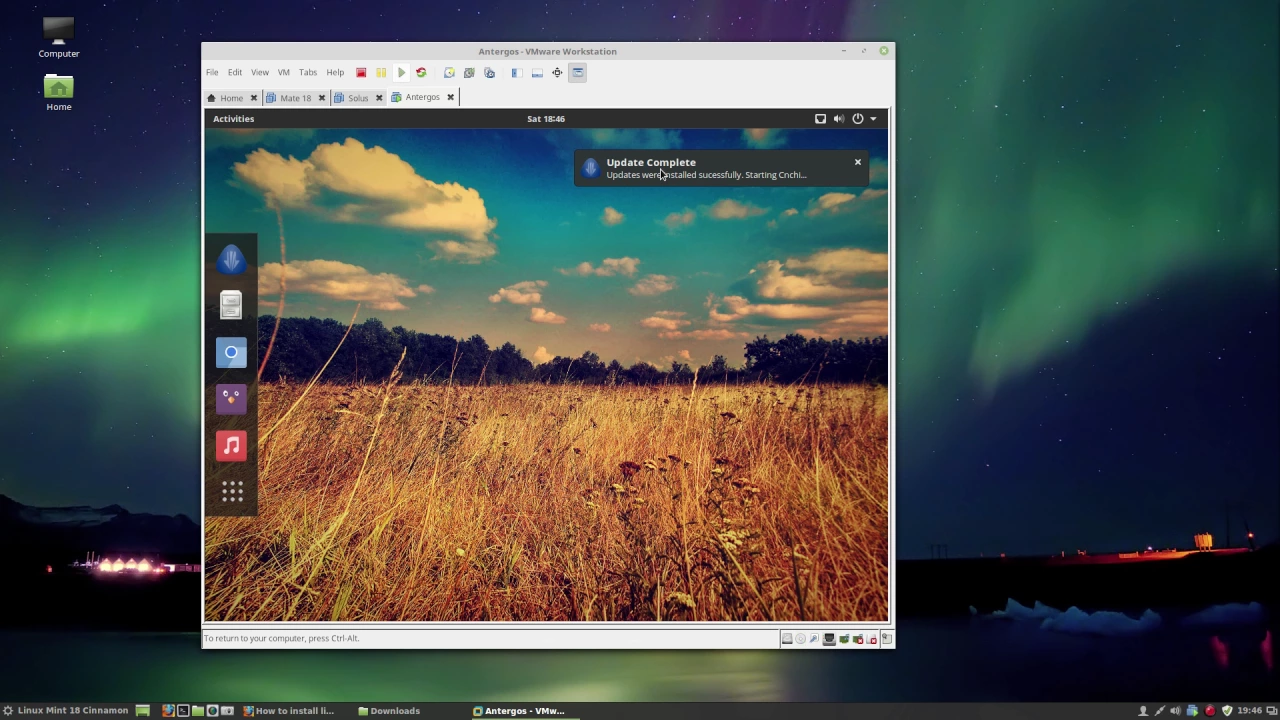Click the green play power on icon
Image resolution: width=1280 pixels, height=720 pixels.
pyautogui.click(x=401, y=72)
